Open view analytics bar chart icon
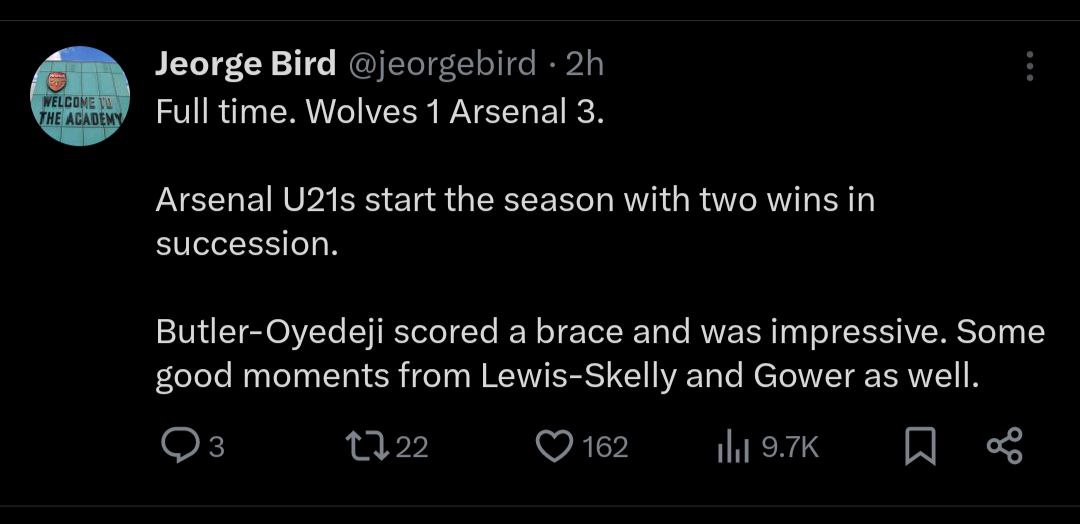This screenshot has width=1080, height=524. pyautogui.click(x=732, y=447)
